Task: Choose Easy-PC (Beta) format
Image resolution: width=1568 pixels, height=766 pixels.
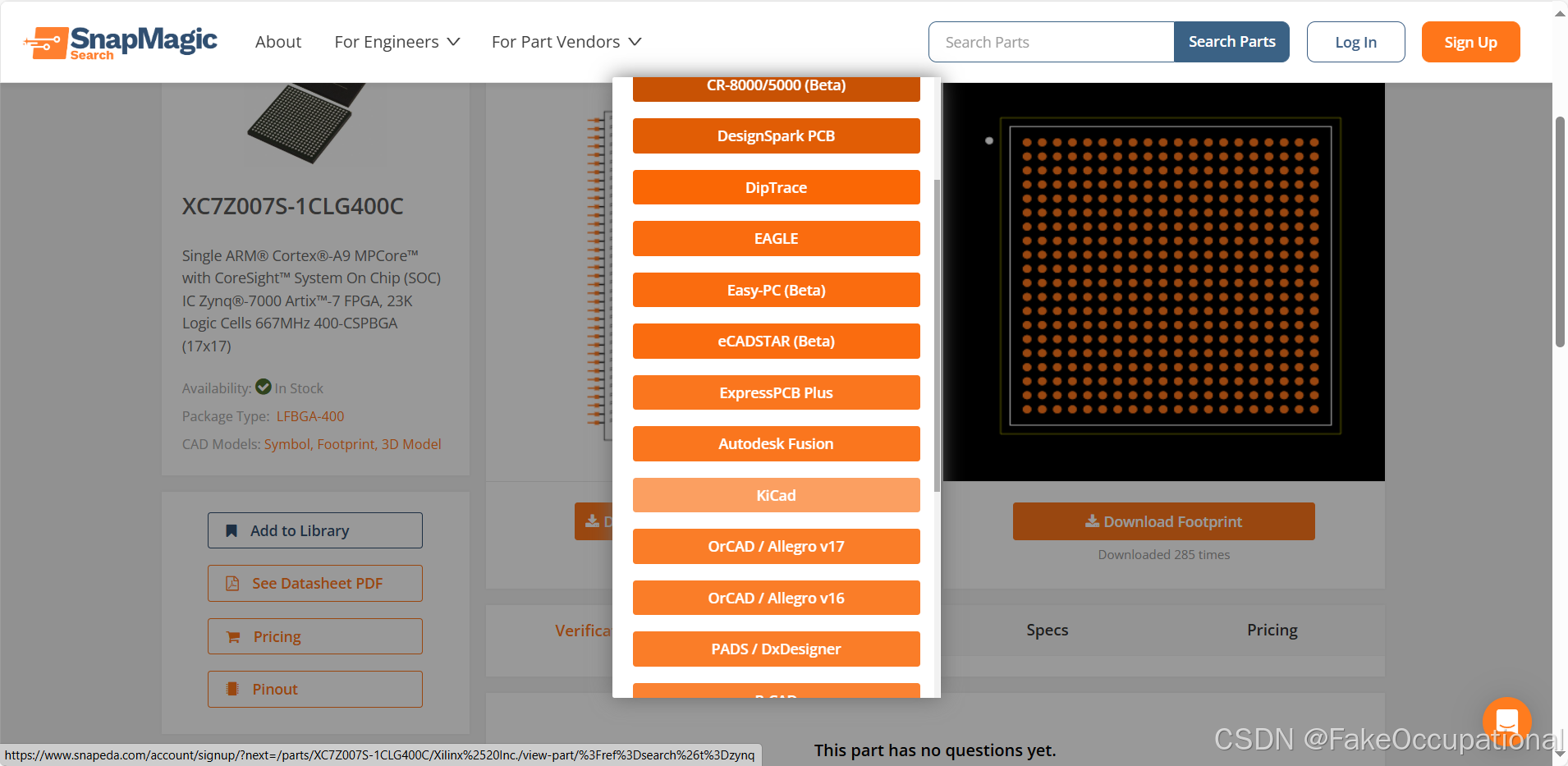Action: click(x=777, y=290)
